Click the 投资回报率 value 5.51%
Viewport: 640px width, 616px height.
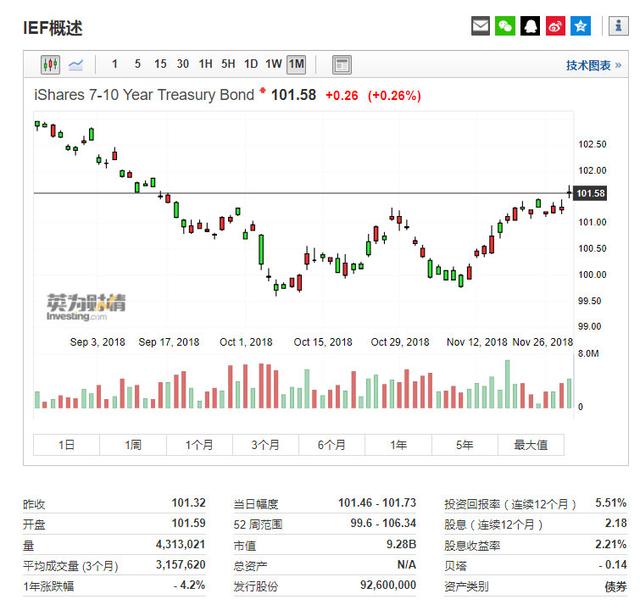click(611, 503)
